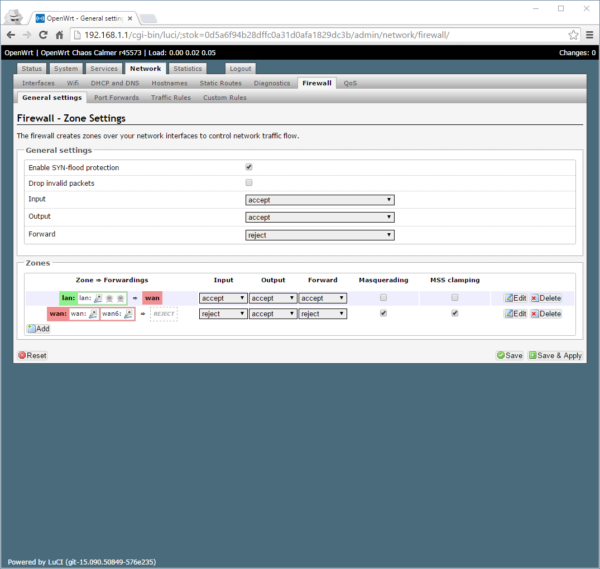Open the Statistics top-level tab
This screenshot has height=569, width=600.
(x=186, y=68)
